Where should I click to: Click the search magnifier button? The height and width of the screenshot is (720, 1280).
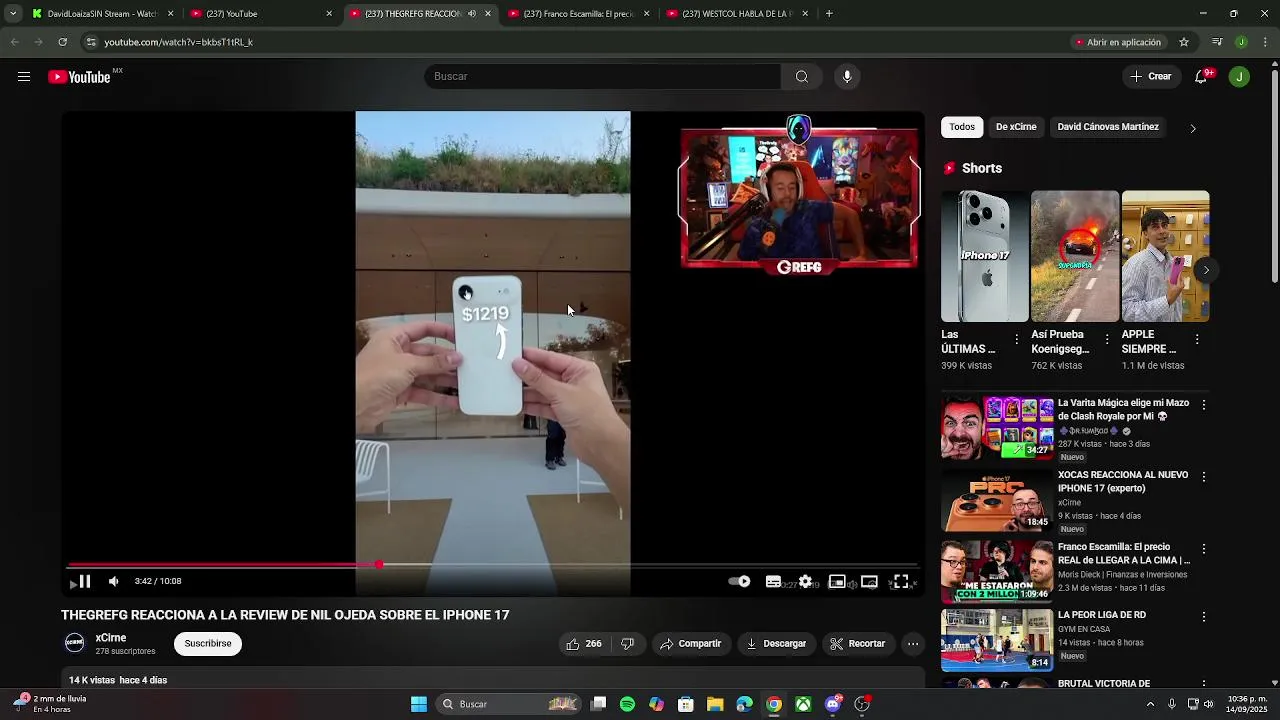pos(802,77)
